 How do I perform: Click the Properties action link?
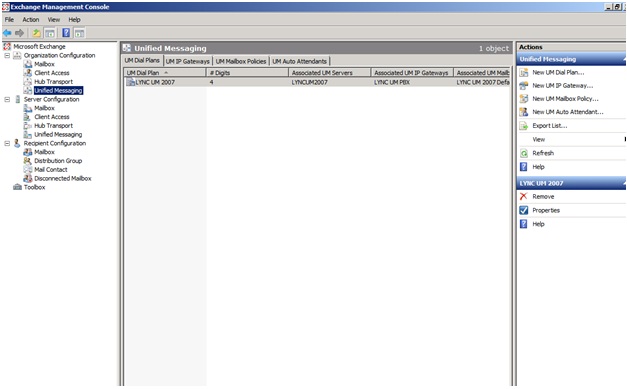[546, 210]
